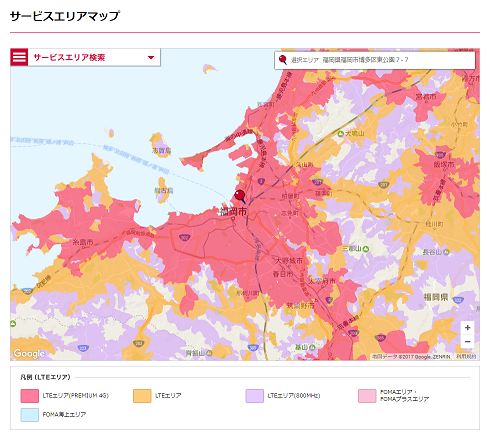
Task: Zoom in with the plus button
Action: coord(467,328)
